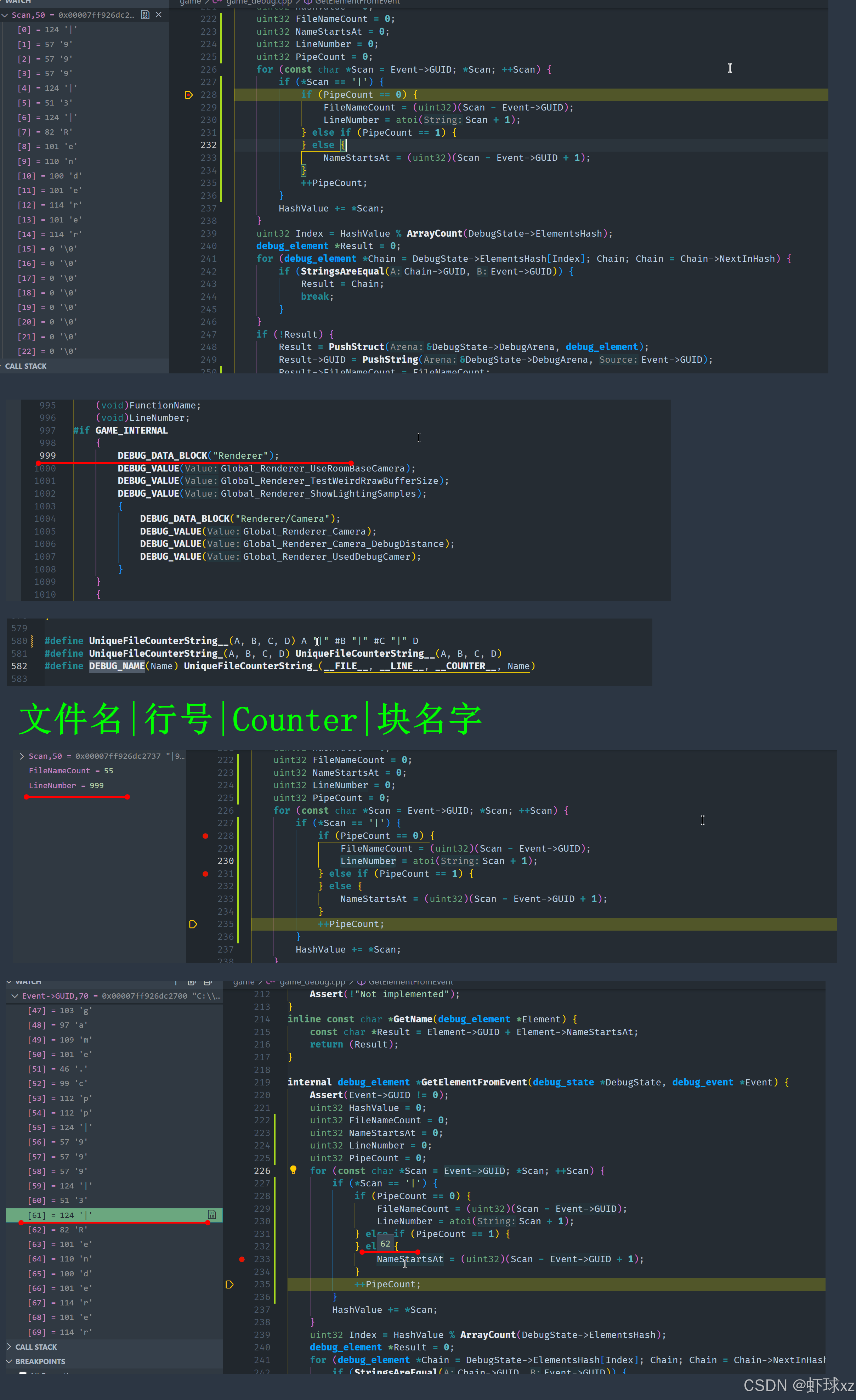This screenshot has width=856, height=1400.
Task: Remove the Scan,50 watch expression
Action: (158, 15)
